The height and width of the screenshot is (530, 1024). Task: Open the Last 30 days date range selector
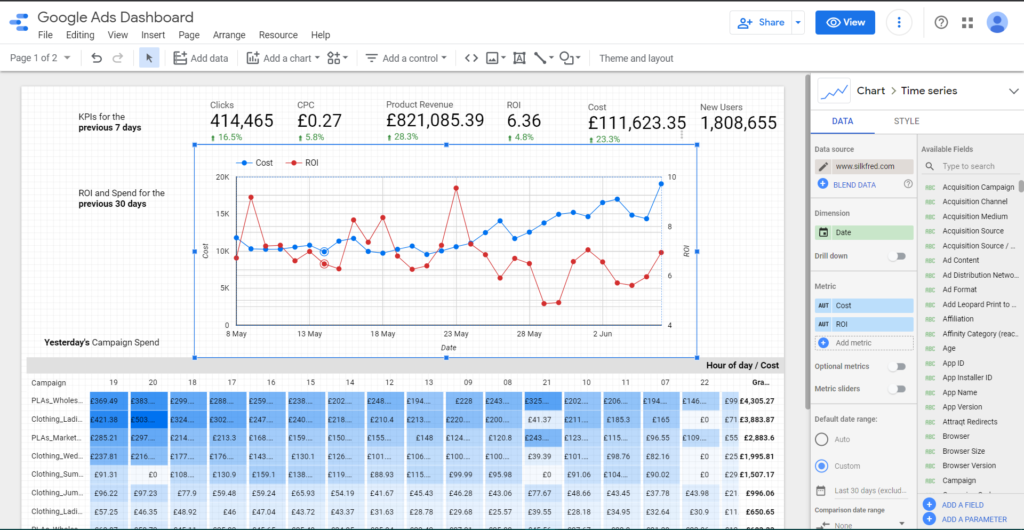[862, 491]
